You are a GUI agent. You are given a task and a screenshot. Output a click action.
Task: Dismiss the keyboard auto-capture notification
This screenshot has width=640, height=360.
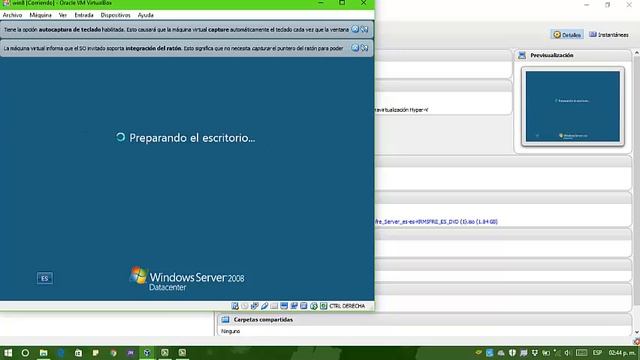[x=355, y=29]
